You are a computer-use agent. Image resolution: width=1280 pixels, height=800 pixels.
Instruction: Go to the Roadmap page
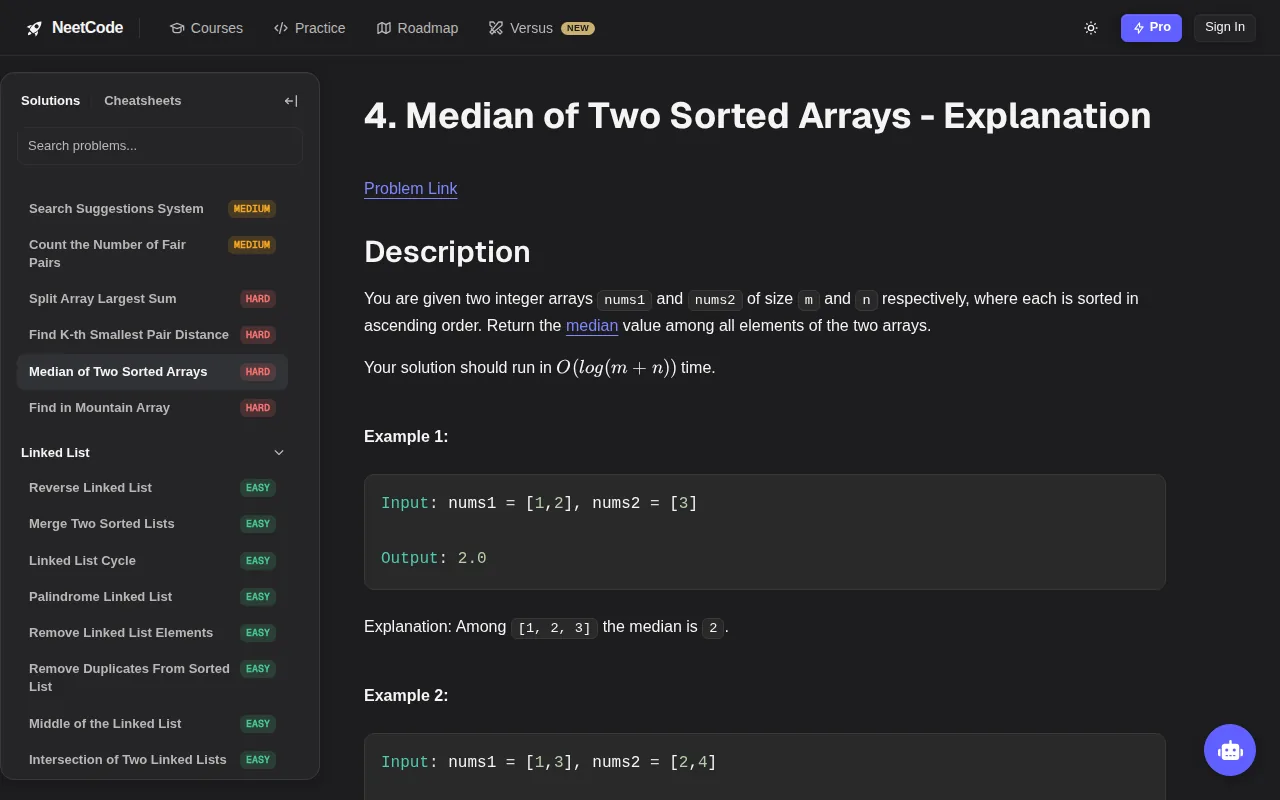pyautogui.click(x=417, y=28)
